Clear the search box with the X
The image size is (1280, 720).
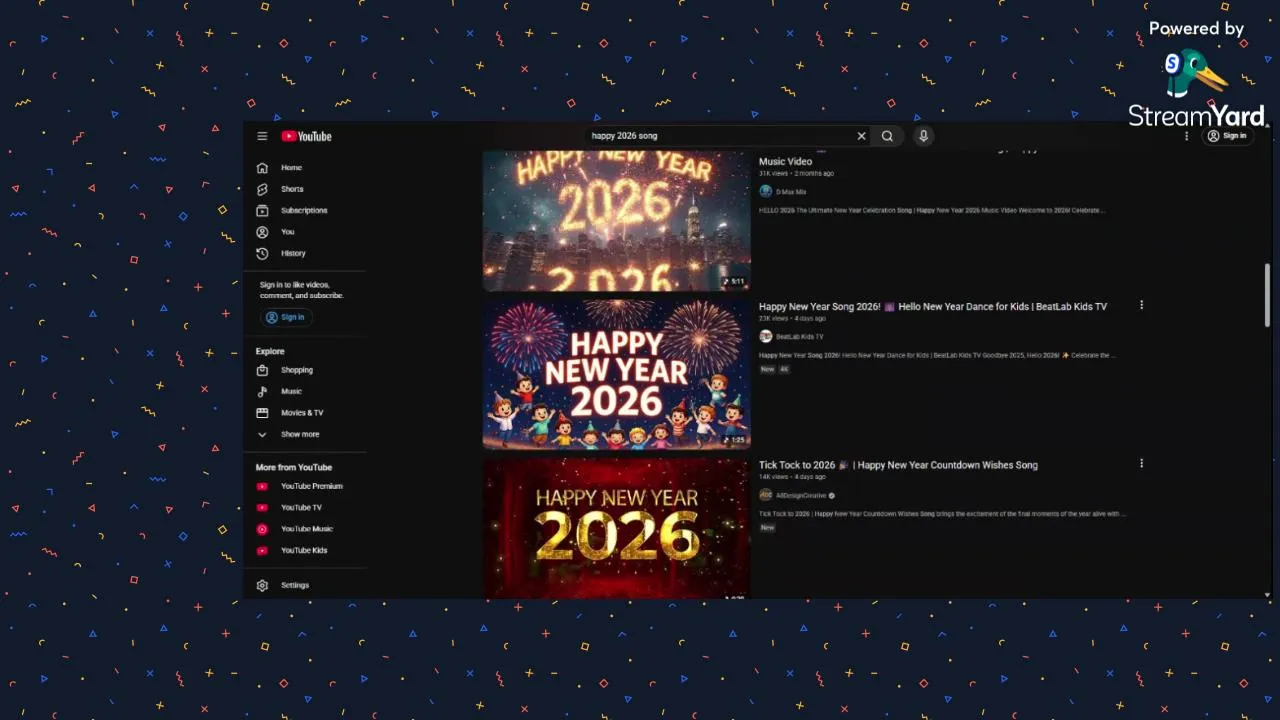pos(861,136)
